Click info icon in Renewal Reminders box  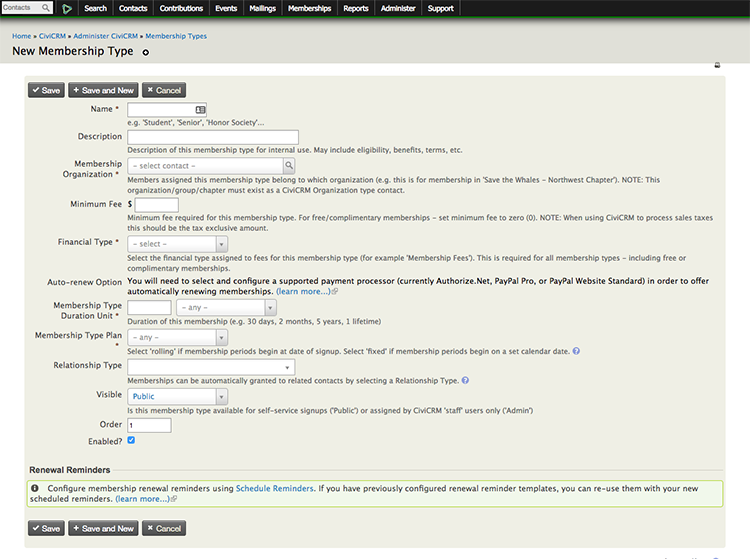[x=35, y=488]
